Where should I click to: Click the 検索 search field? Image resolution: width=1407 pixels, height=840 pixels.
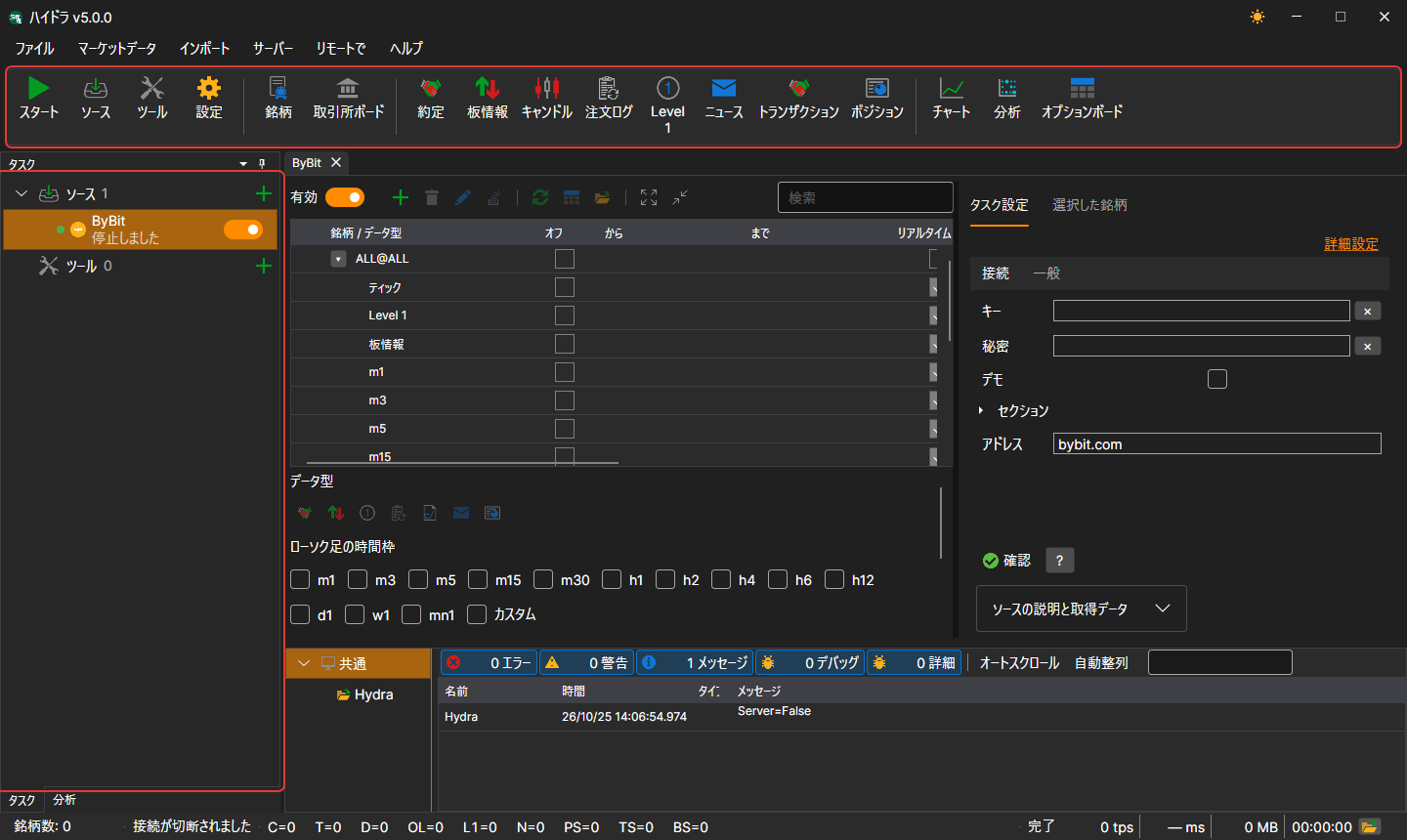click(x=865, y=197)
